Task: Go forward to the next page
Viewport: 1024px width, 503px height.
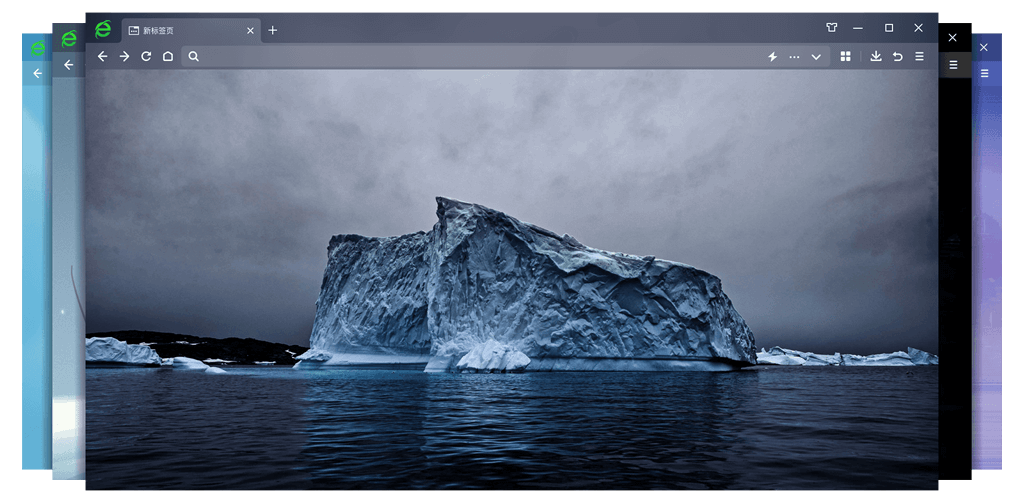Action: pos(124,56)
